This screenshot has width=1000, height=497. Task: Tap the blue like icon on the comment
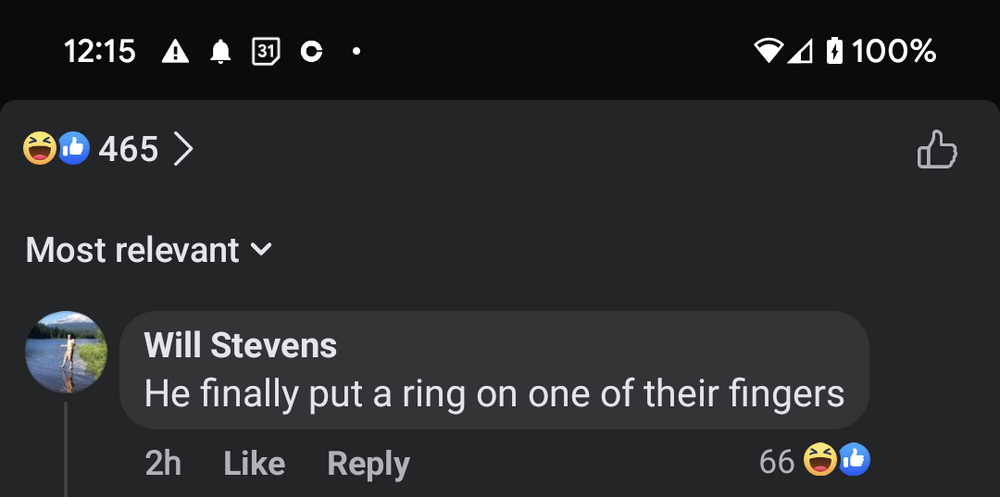(855, 460)
